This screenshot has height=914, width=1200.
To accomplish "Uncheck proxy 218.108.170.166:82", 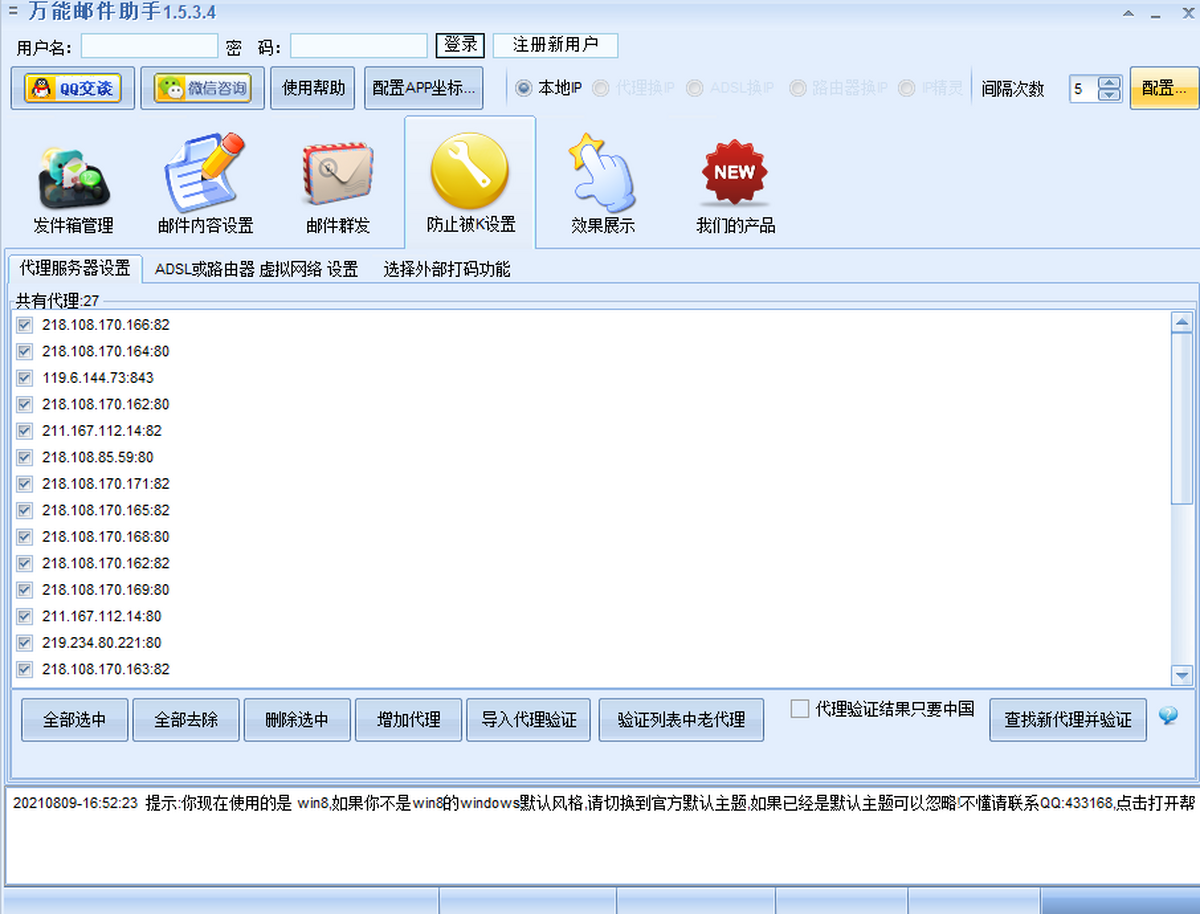I will (25, 325).
